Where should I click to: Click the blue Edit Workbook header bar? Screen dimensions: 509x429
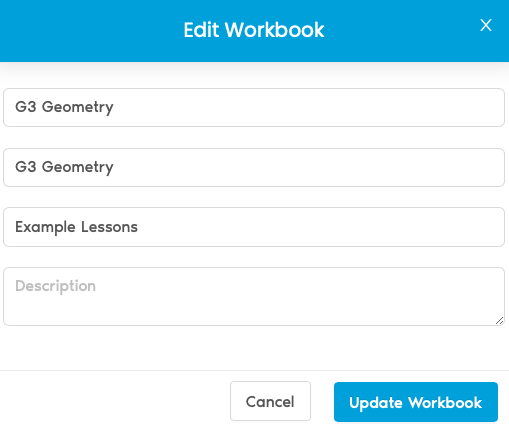(254, 31)
